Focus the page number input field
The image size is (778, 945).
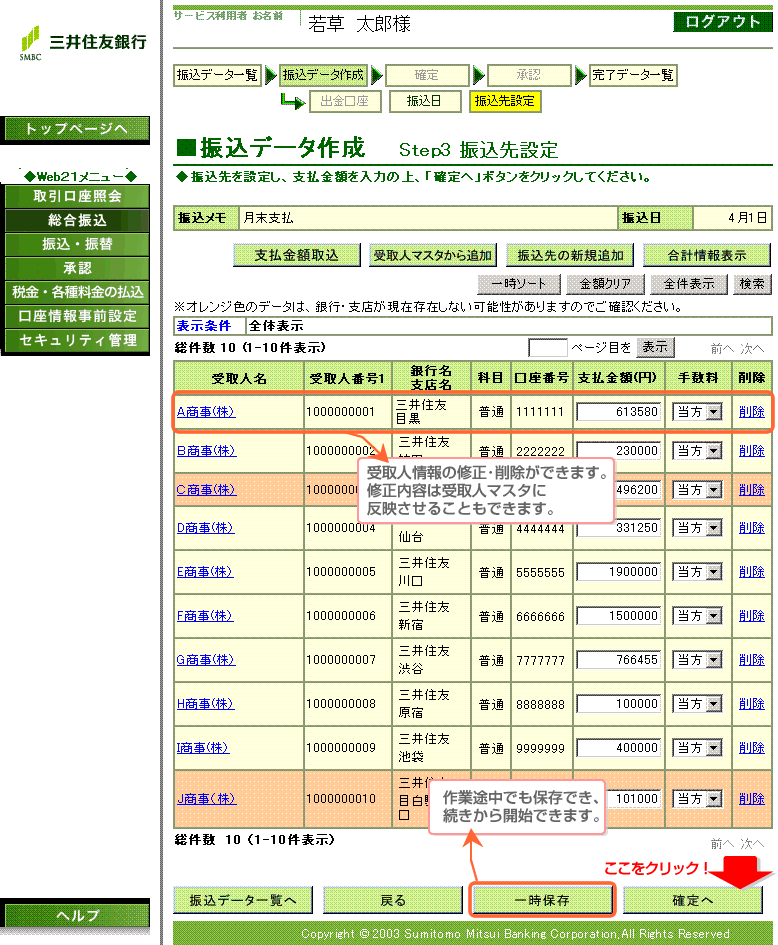pos(547,348)
